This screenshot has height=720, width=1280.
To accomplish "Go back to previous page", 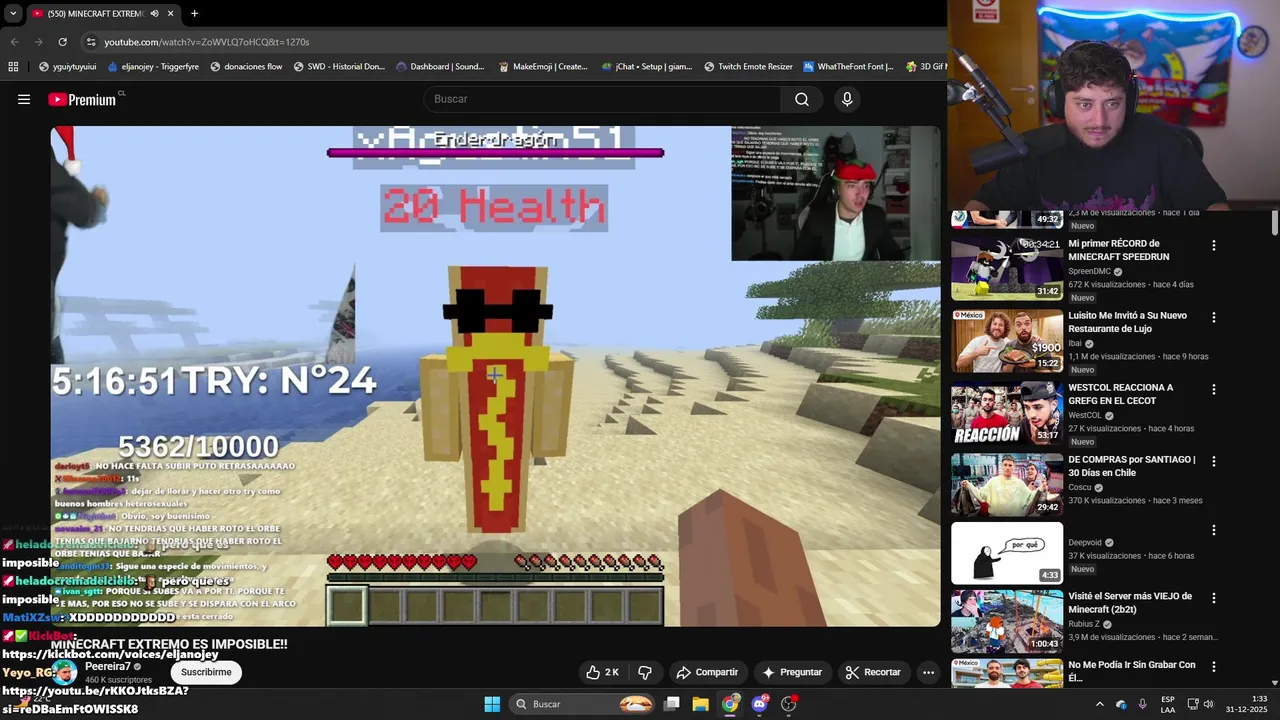I will [x=14, y=42].
